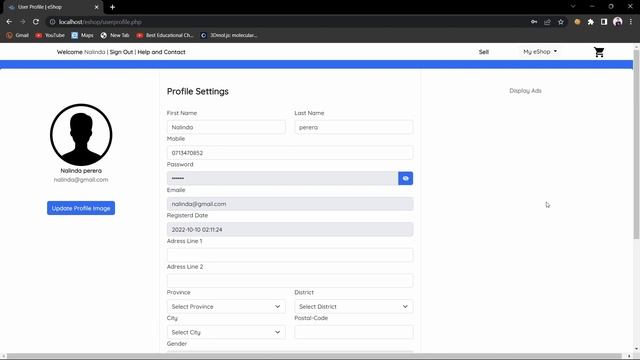Image resolution: width=640 pixels, height=360 pixels.
Task: Click the Postal-Code input field
Action: 353,332
